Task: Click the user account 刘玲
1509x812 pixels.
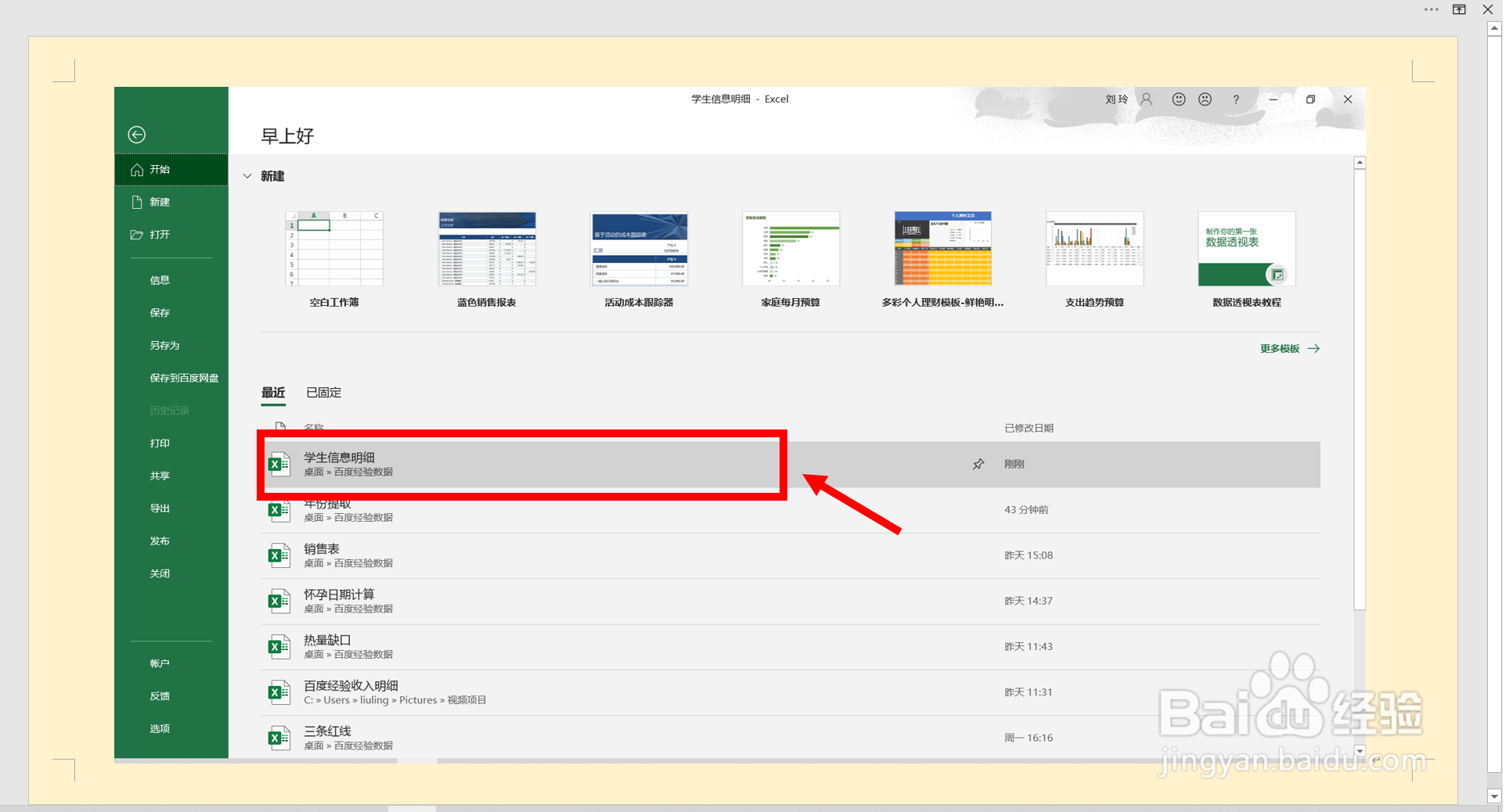Action: 1116,99
